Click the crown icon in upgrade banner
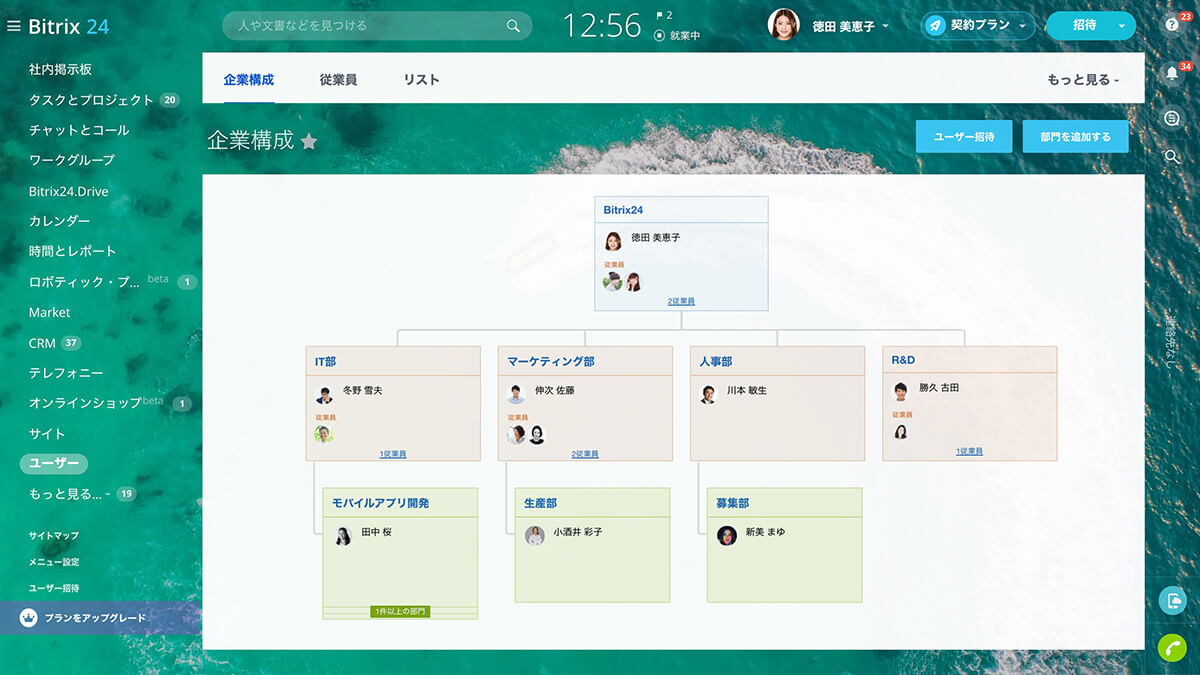Viewport: 1200px width, 675px height. (x=28, y=618)
